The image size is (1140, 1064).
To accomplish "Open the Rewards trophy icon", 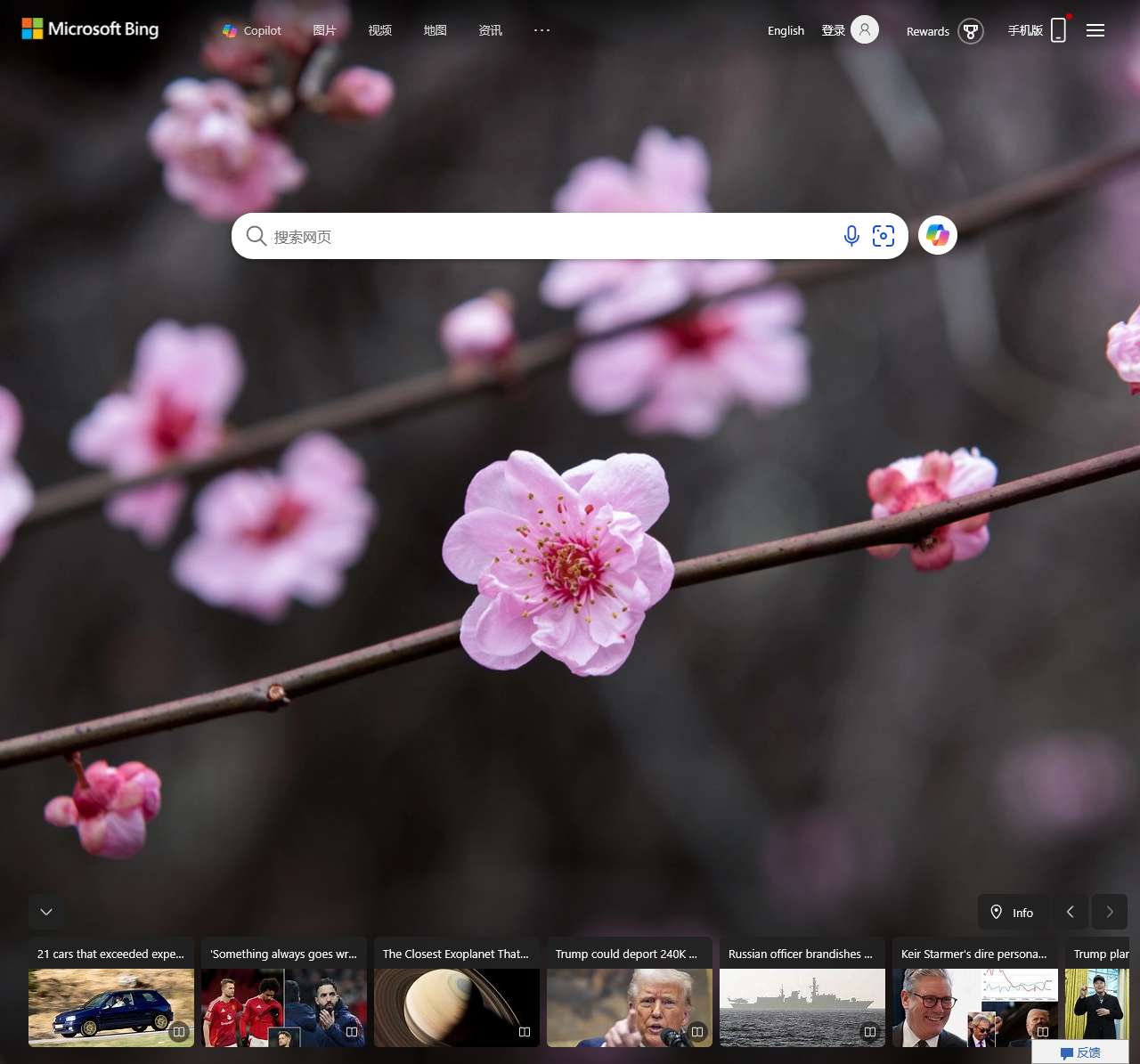I will click(x=970, y=31).
